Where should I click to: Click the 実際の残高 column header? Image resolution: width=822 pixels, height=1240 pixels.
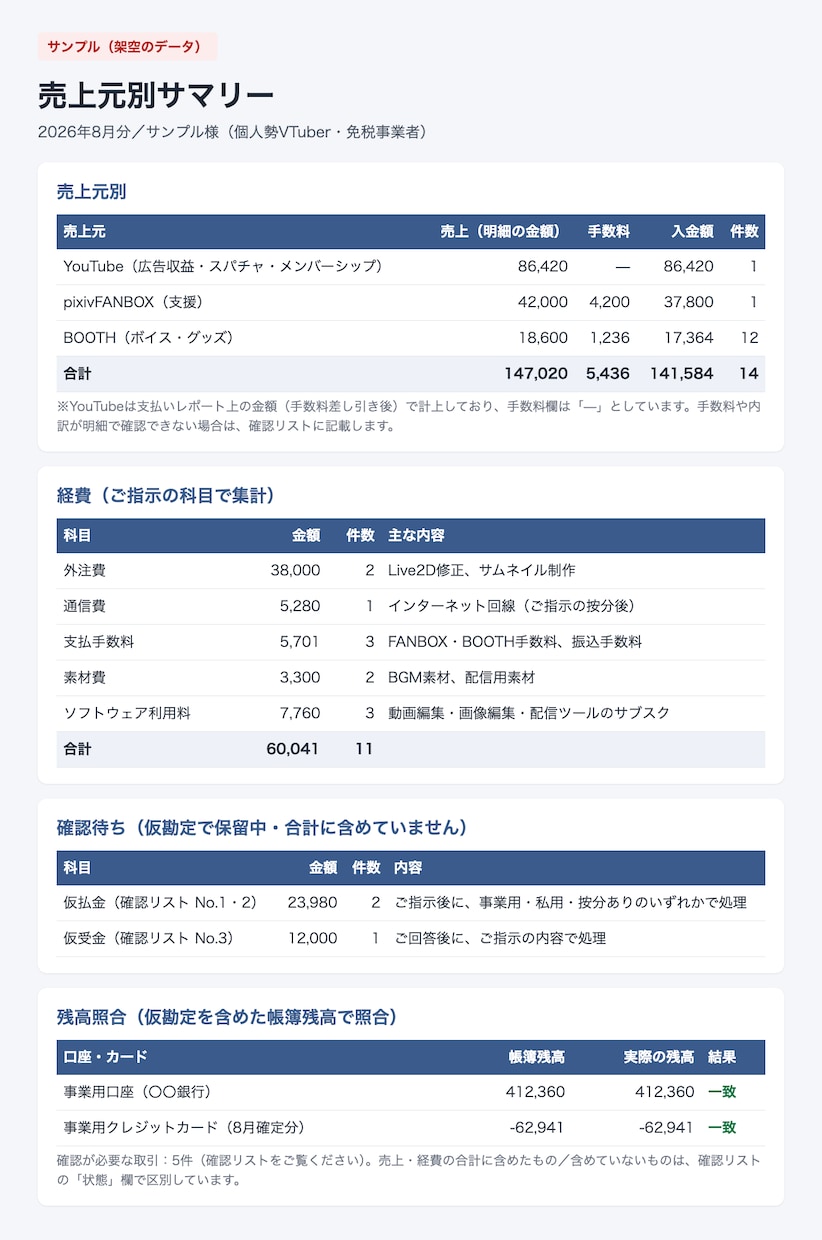tap(659, 1057)
